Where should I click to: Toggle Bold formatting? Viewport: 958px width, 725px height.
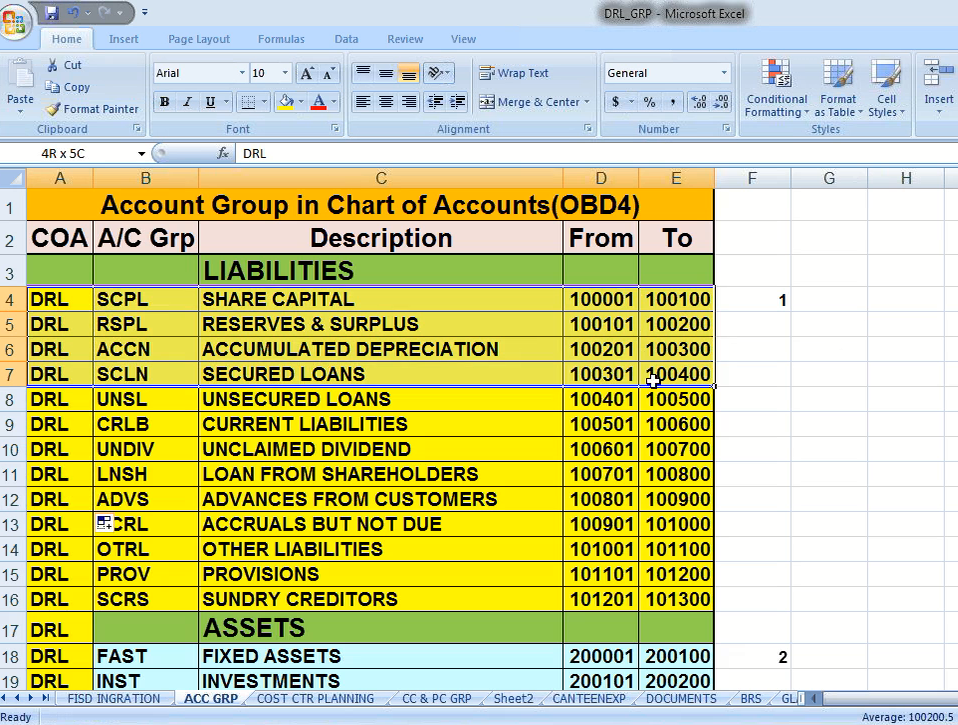click(x=164, y=102)
